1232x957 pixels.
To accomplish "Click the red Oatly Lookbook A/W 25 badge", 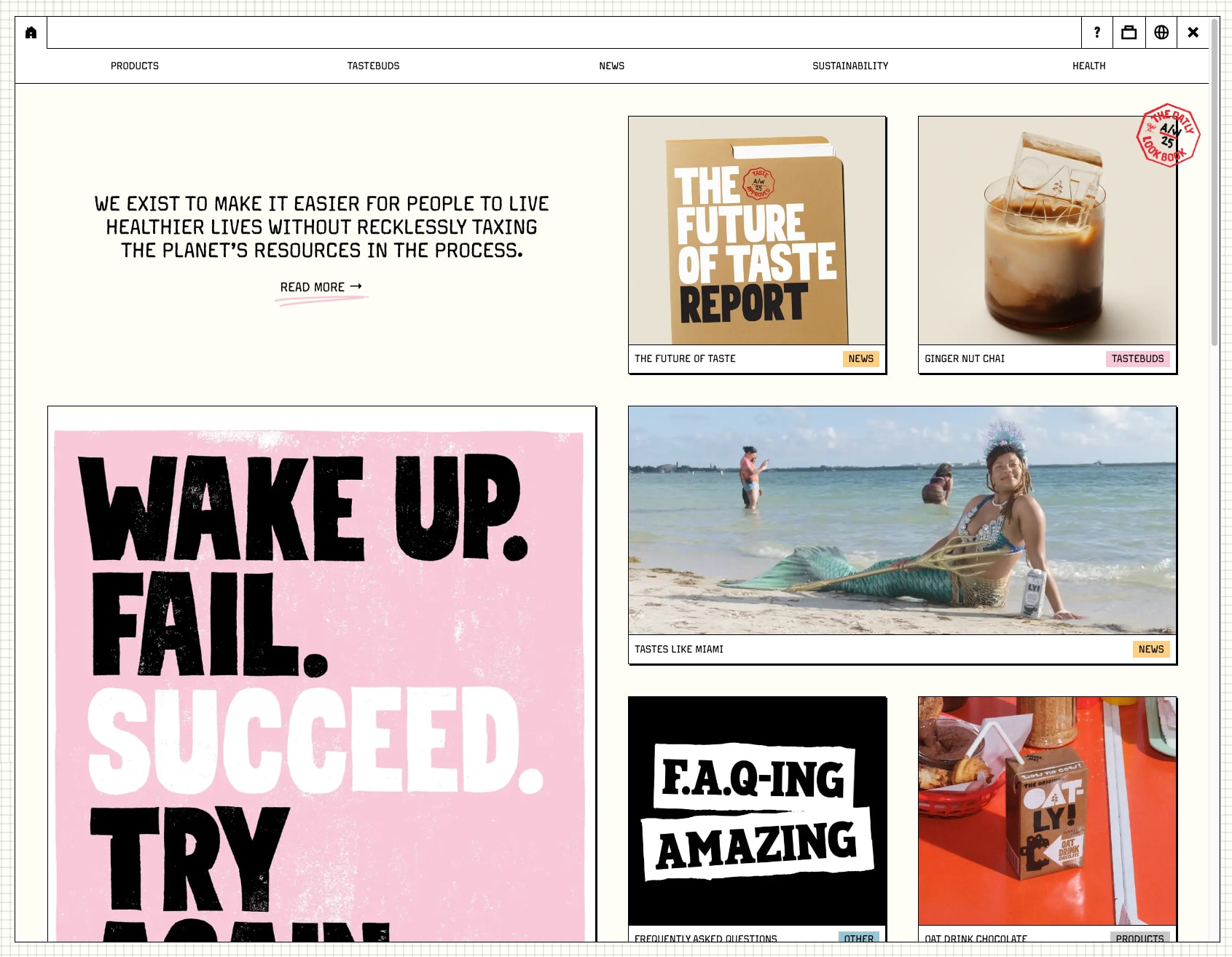I will tap(1168, 135).
